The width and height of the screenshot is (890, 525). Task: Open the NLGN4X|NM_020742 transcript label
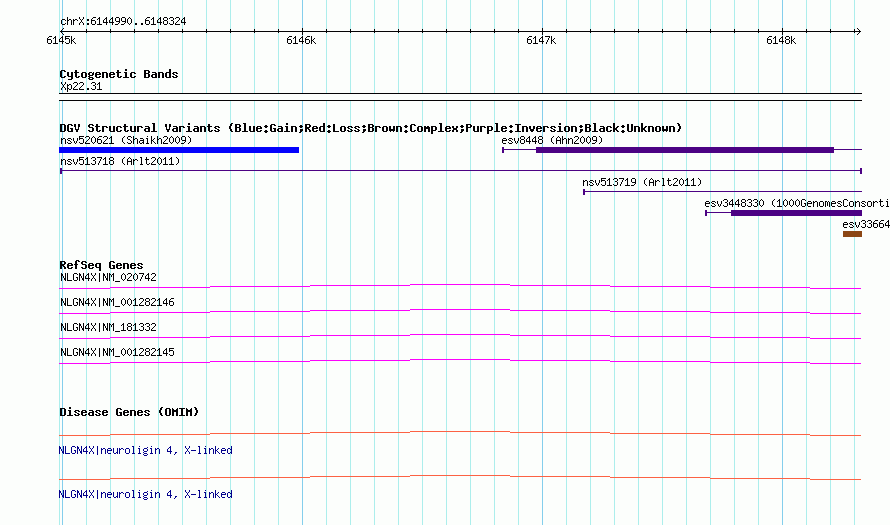(108, 278)
